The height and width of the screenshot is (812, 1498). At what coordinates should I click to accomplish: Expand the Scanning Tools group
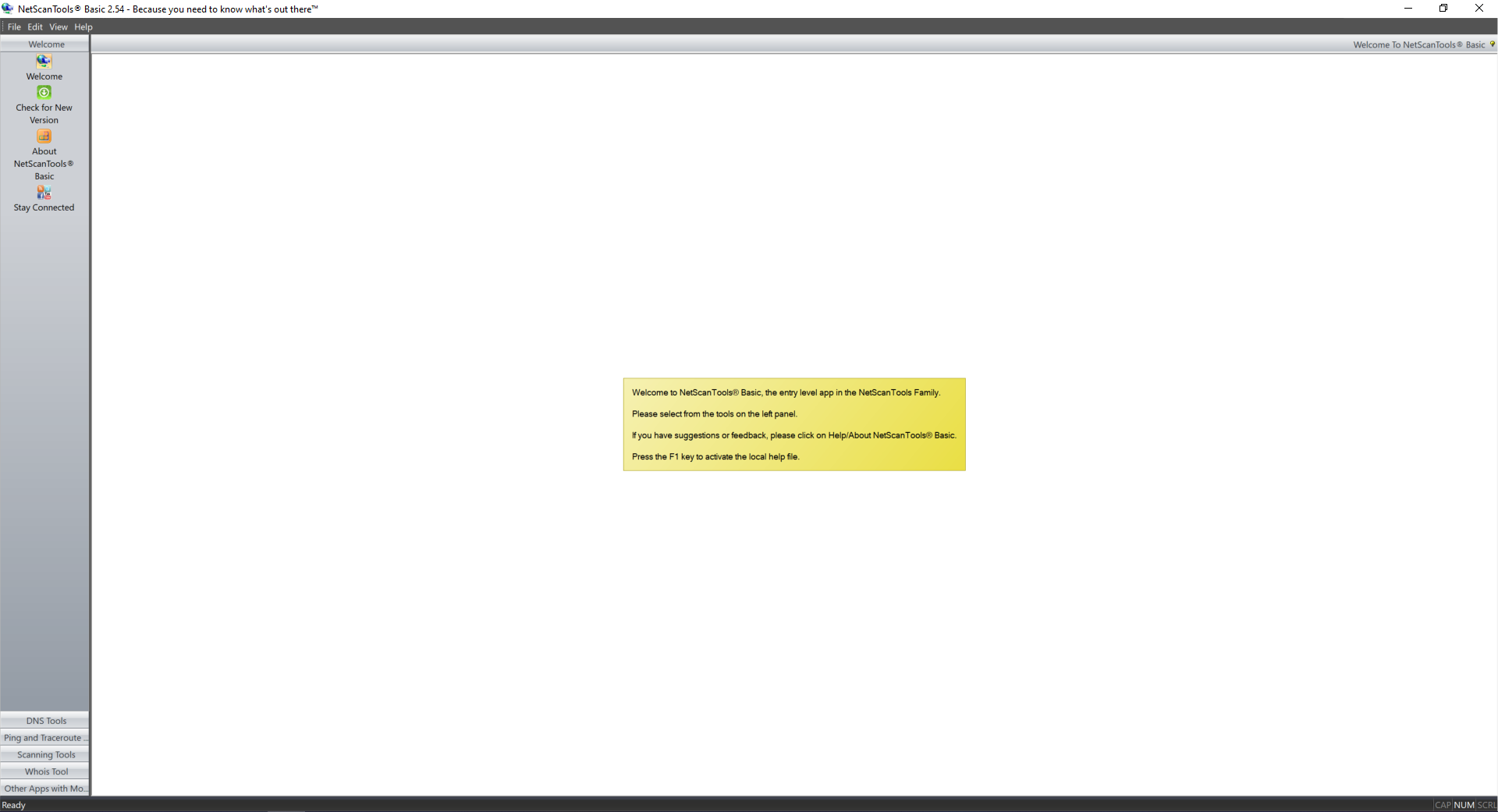tap(45, 755)
